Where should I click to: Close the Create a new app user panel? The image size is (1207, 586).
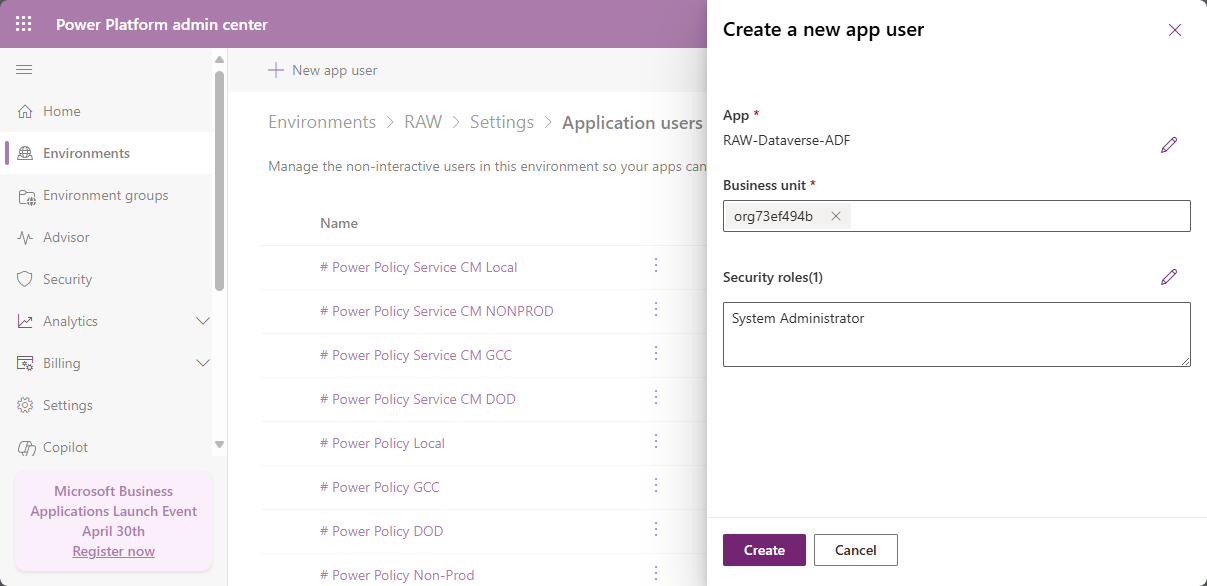click(1175, 30)
